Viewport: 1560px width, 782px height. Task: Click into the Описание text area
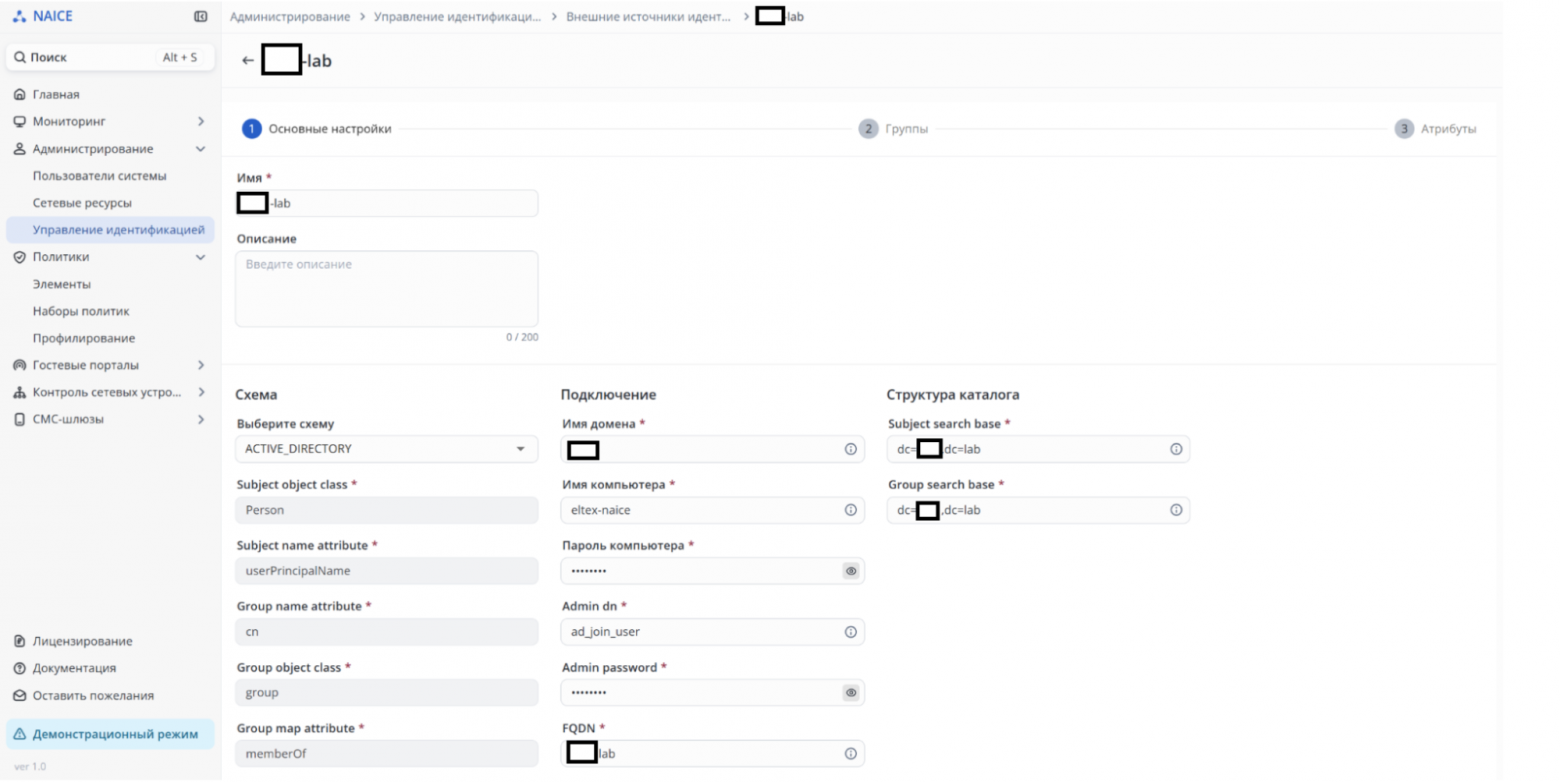[x=386, y=288]
